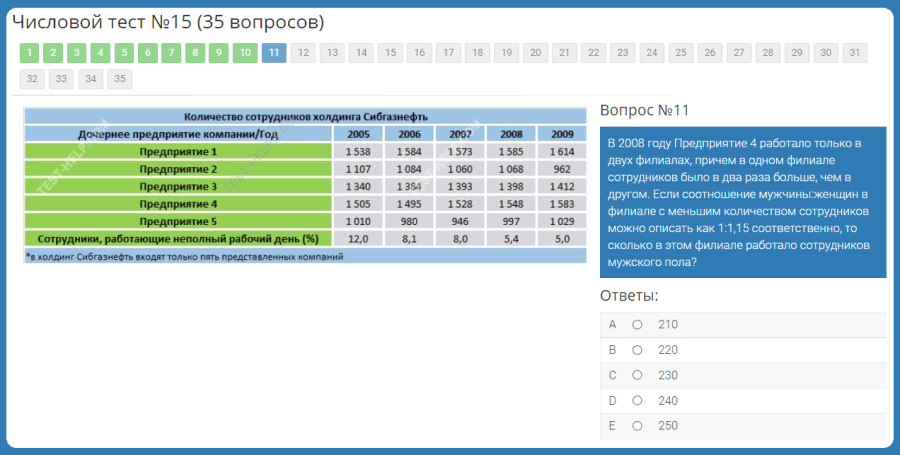The image size is (900, 455).
Task: Jump to question 23
Action: [x=623, y=53]
